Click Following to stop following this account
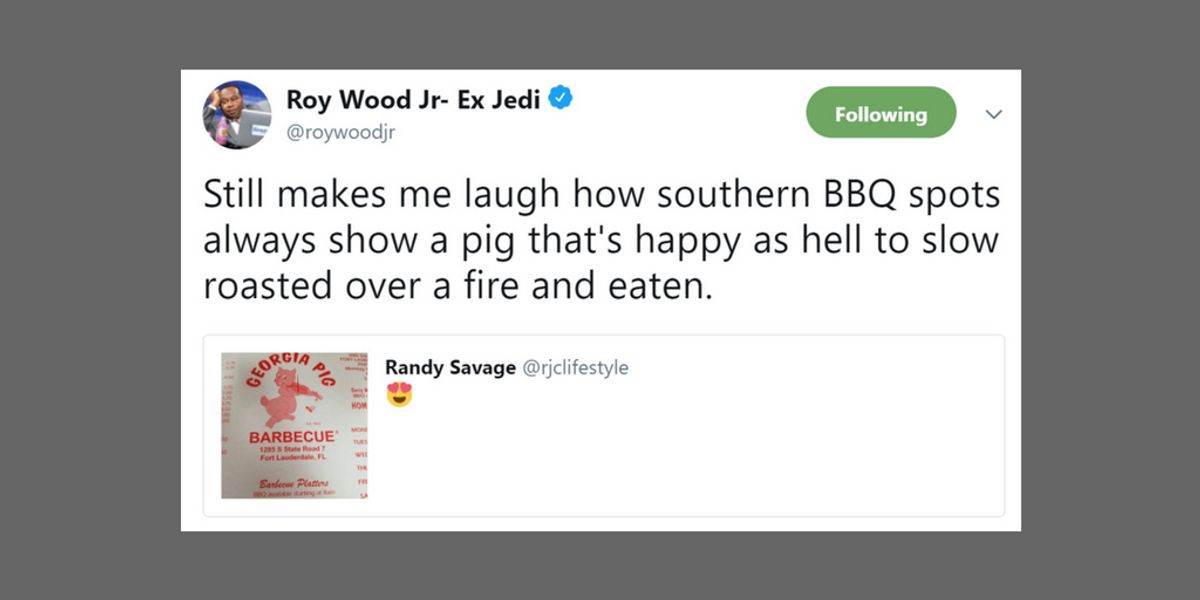1200x600 pixels. 880,113
